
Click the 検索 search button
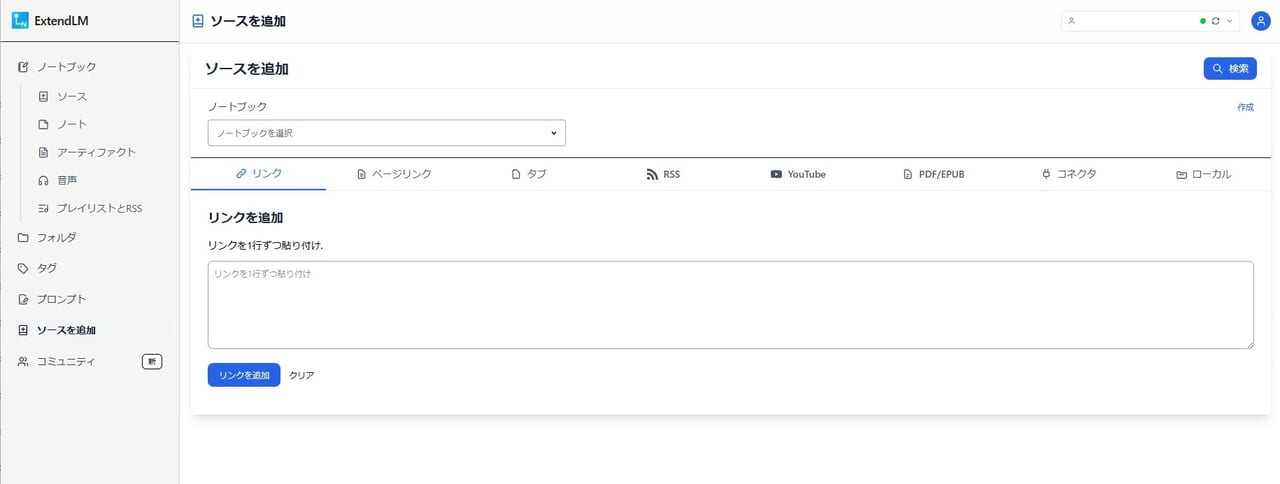(1230, 69)
